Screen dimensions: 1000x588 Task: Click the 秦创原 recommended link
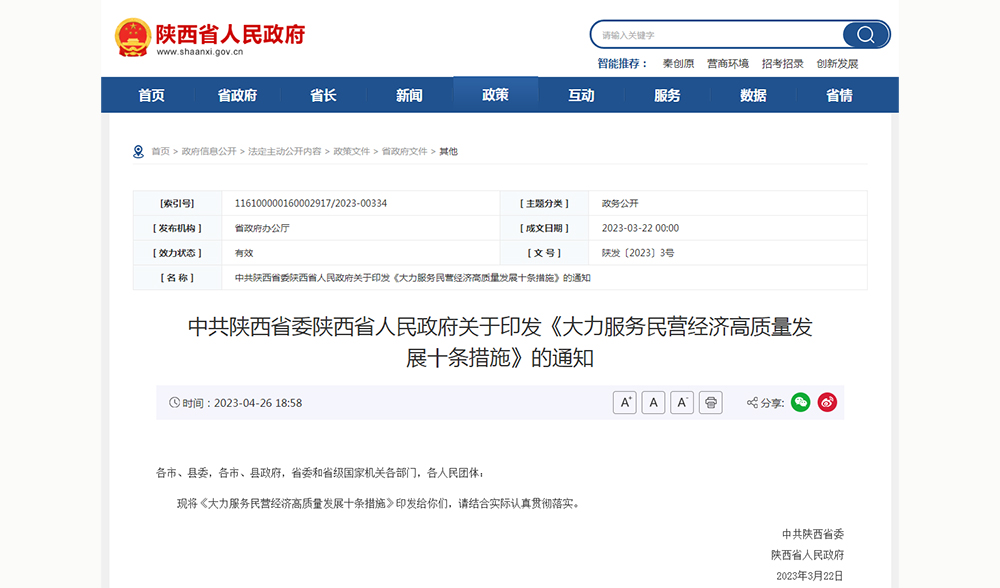(x=678, y=64)
